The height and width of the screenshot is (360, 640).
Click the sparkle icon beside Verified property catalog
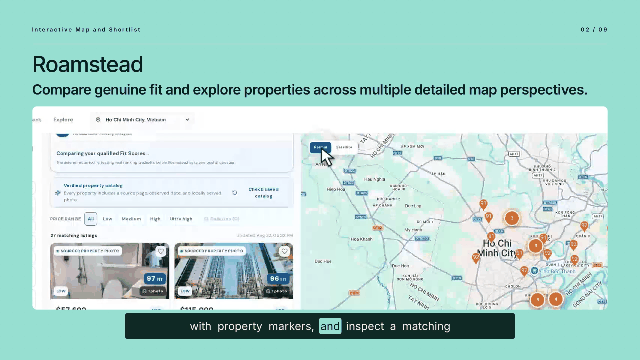58,193
